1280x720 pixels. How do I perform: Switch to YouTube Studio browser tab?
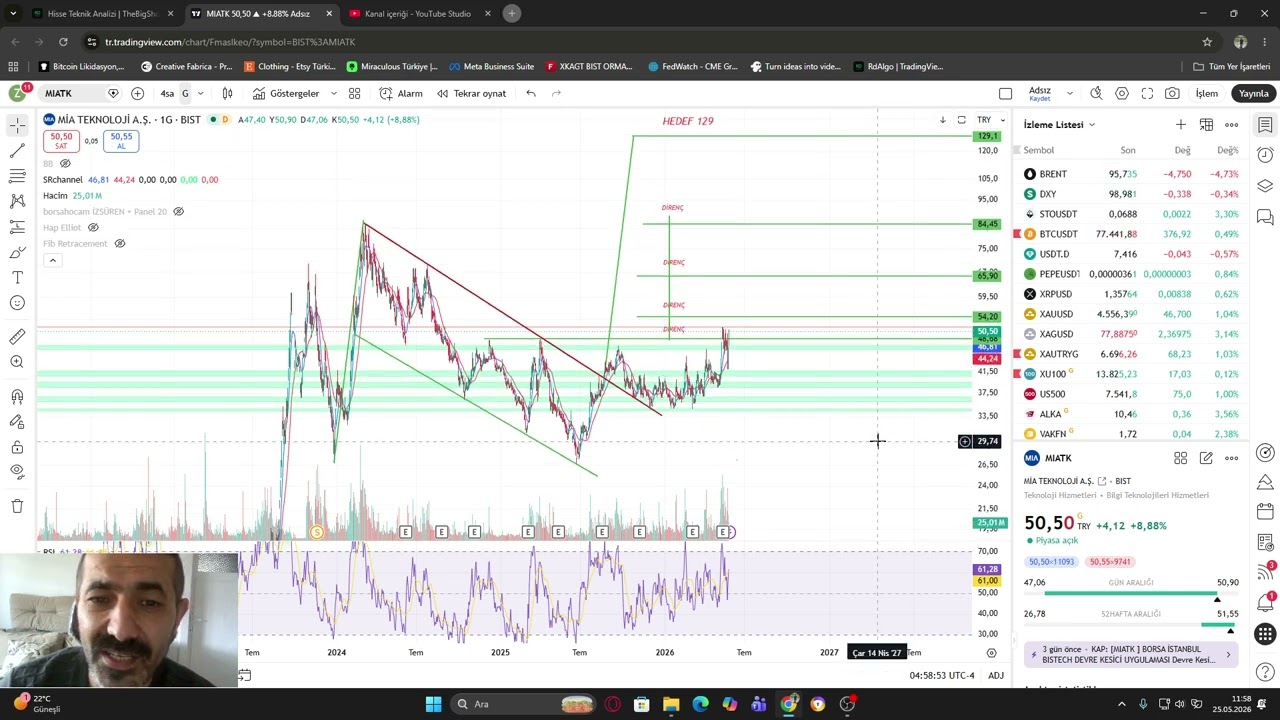(x=417, y=14)
